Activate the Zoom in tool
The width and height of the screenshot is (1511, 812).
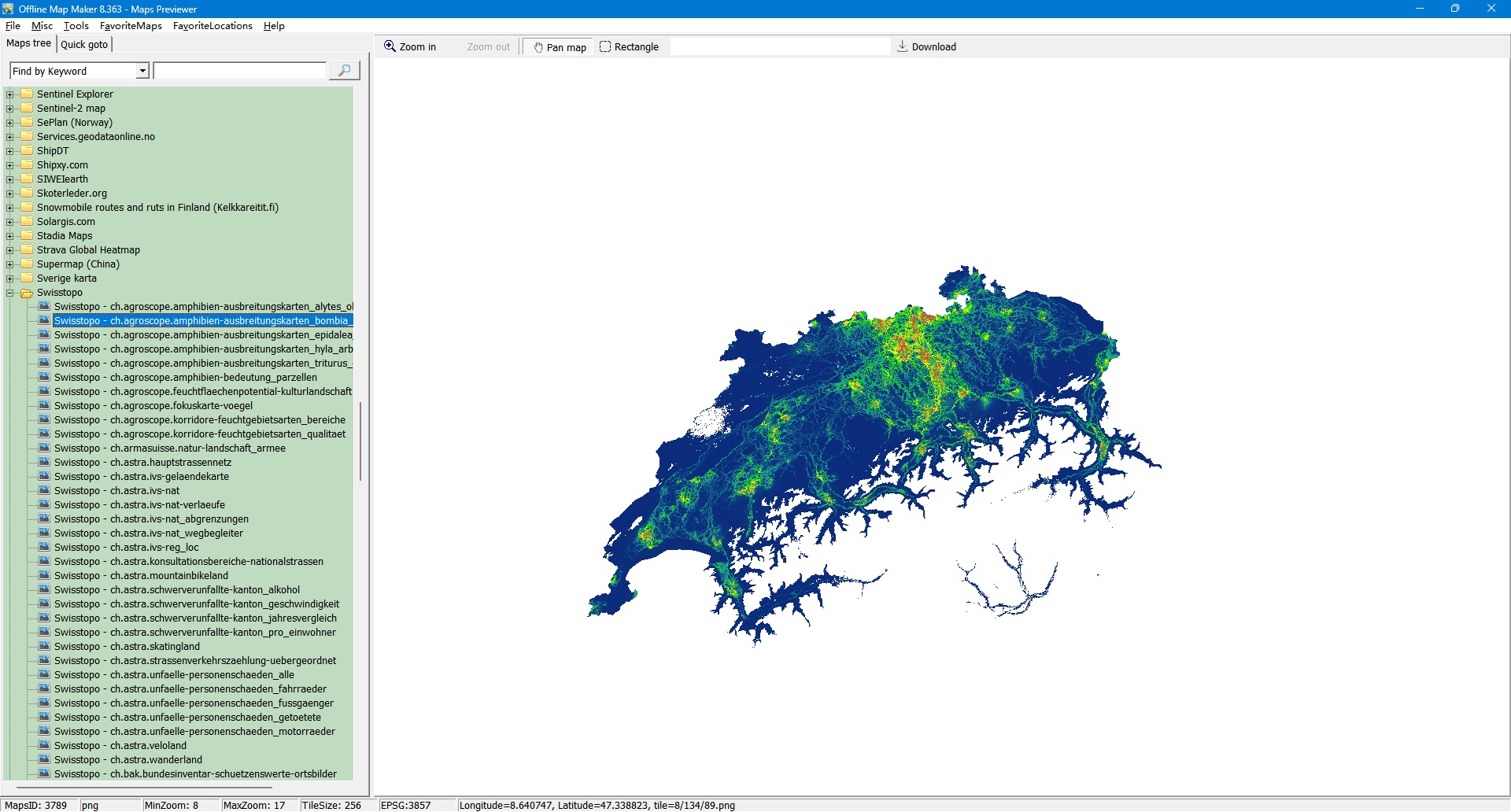[409, 47]
